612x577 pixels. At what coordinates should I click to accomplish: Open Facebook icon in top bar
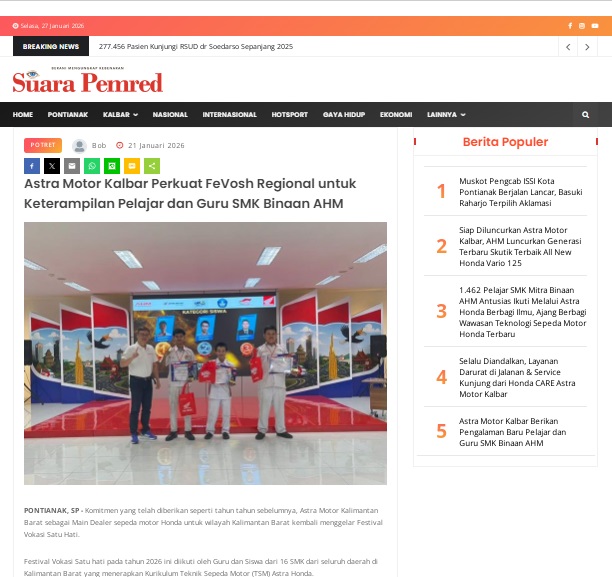tap(572, 26)
